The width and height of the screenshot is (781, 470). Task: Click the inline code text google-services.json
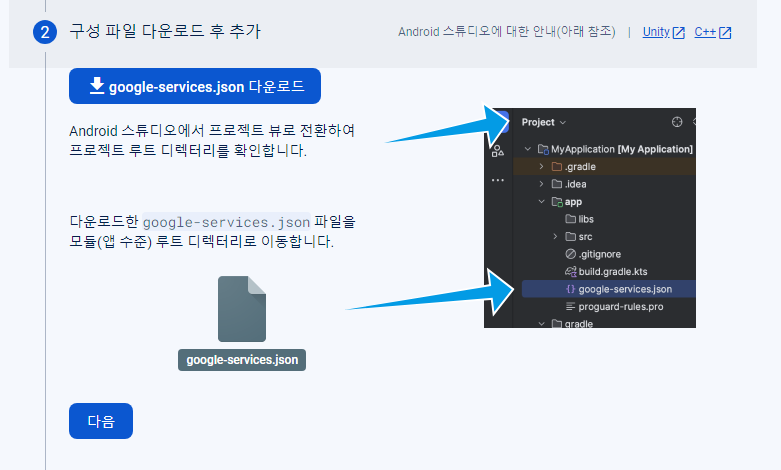tap(227, 222)
